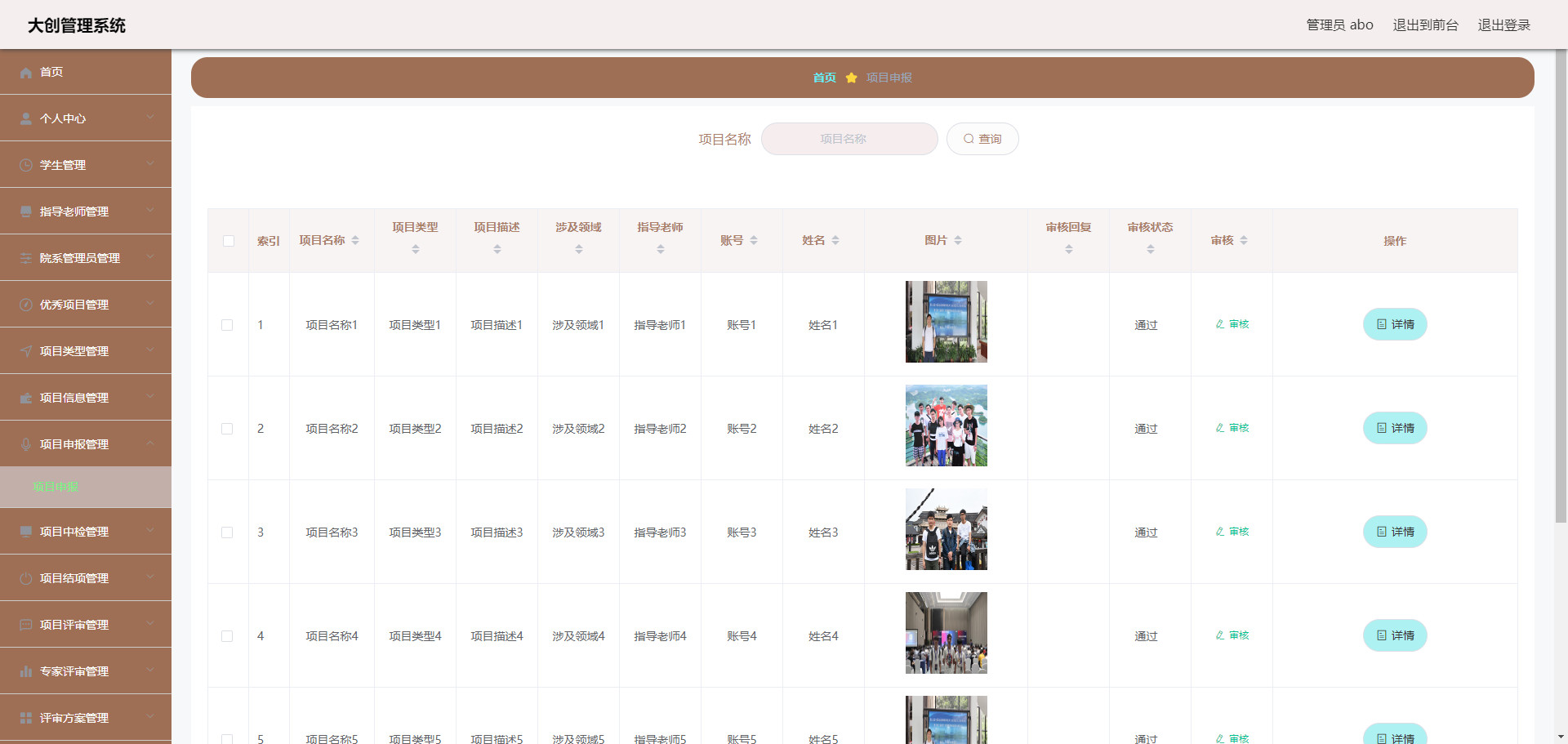
Task: Open 项目结项管理 in the sidebar
Action: (x=86, y=578)
